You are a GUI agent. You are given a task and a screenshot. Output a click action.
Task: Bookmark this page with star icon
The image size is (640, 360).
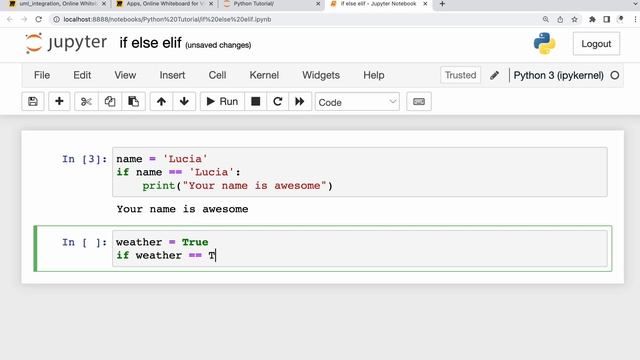[x=574, y=19]
